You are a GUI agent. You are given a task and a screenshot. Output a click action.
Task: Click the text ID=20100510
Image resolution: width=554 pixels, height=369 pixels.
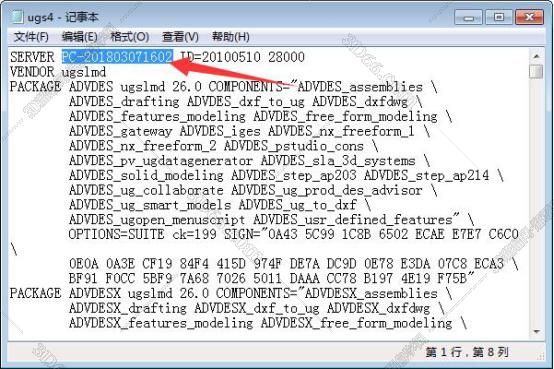point(220,57)
